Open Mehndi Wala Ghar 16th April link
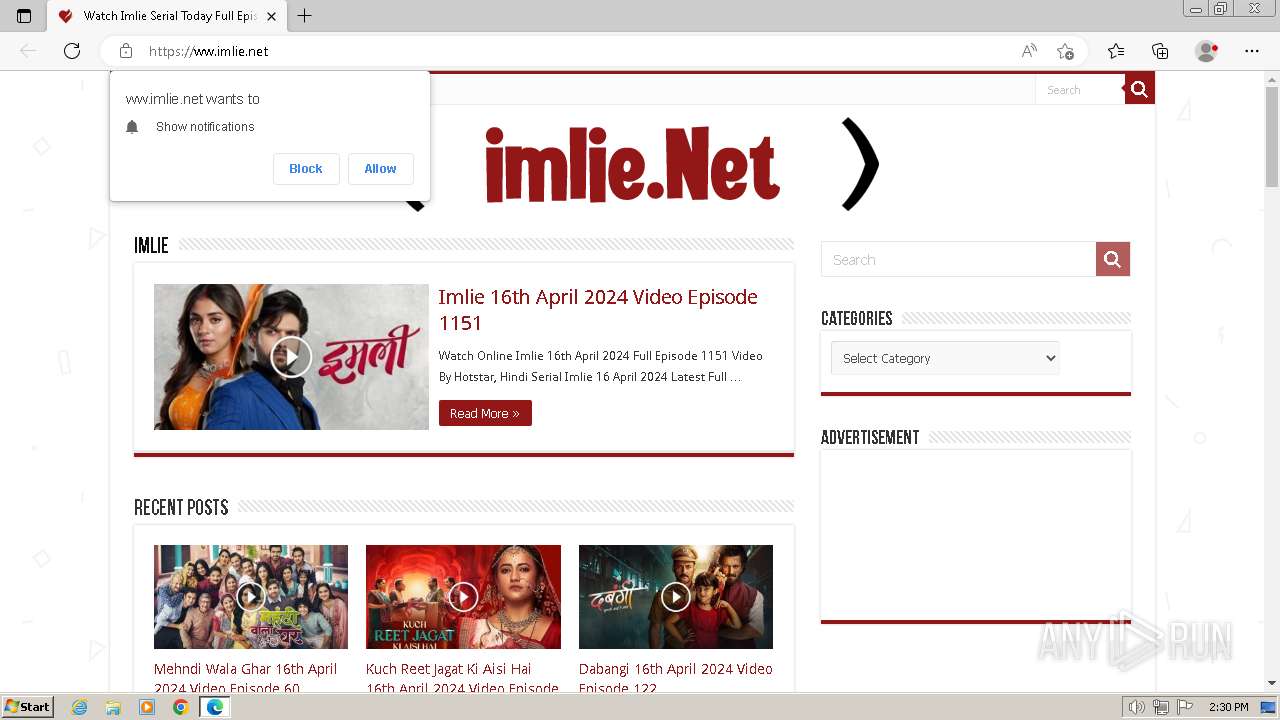Screen dimensions: 1280x720 pos(246,677)
